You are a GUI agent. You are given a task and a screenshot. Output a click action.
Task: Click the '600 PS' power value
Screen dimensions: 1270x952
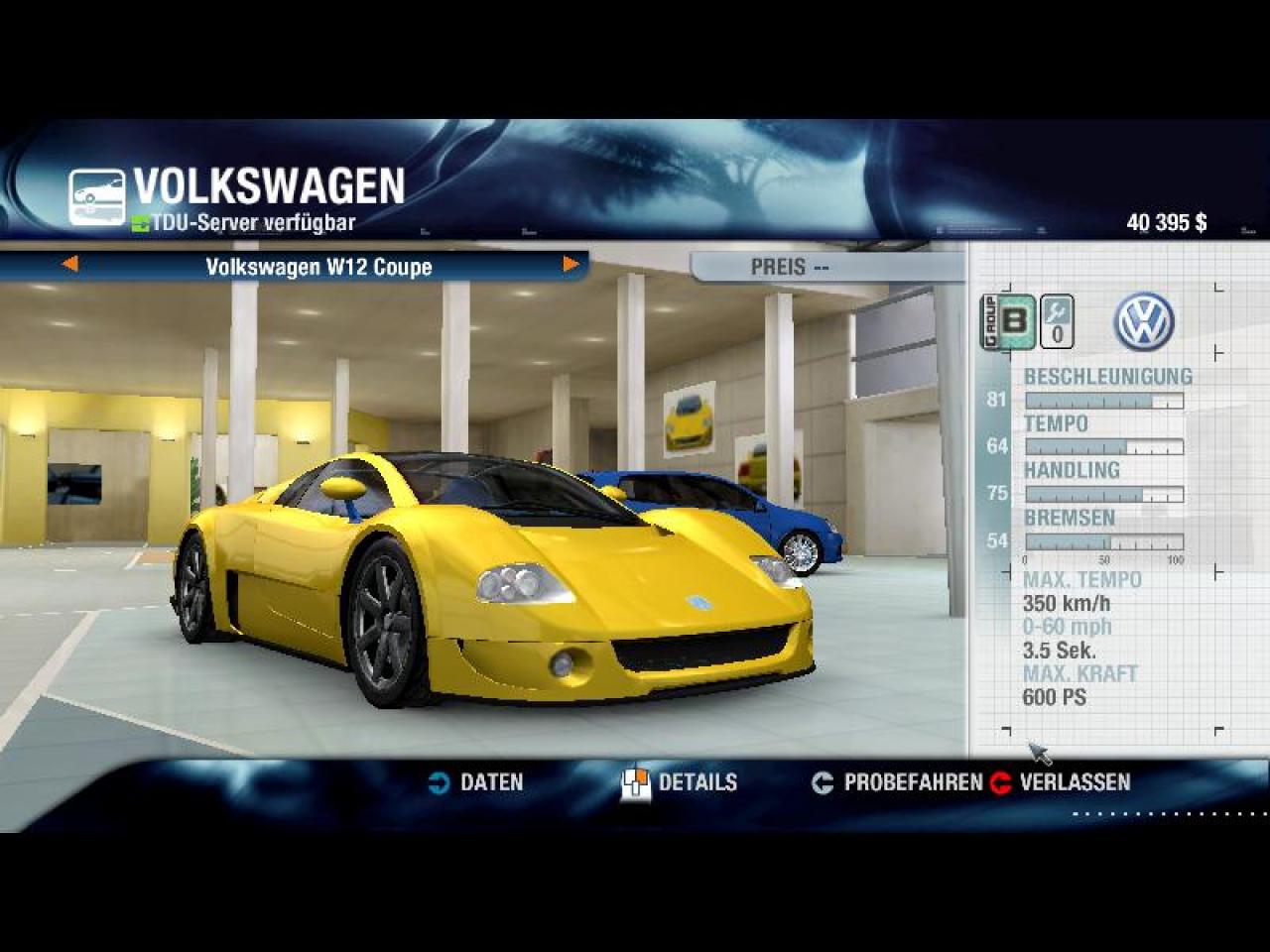pos(1055,697)
